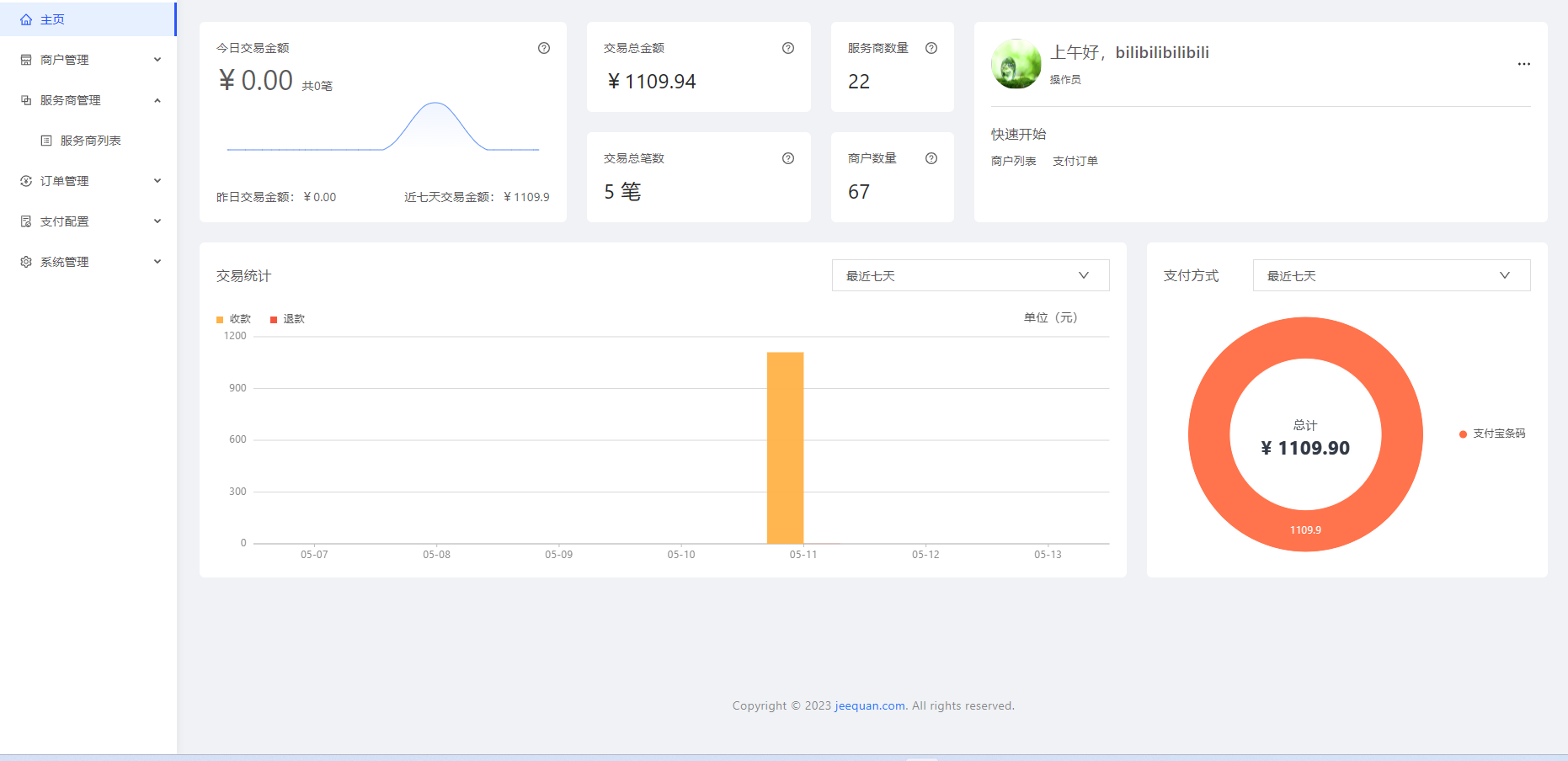Select 服务商列表 submenu item

pos(88,141)
